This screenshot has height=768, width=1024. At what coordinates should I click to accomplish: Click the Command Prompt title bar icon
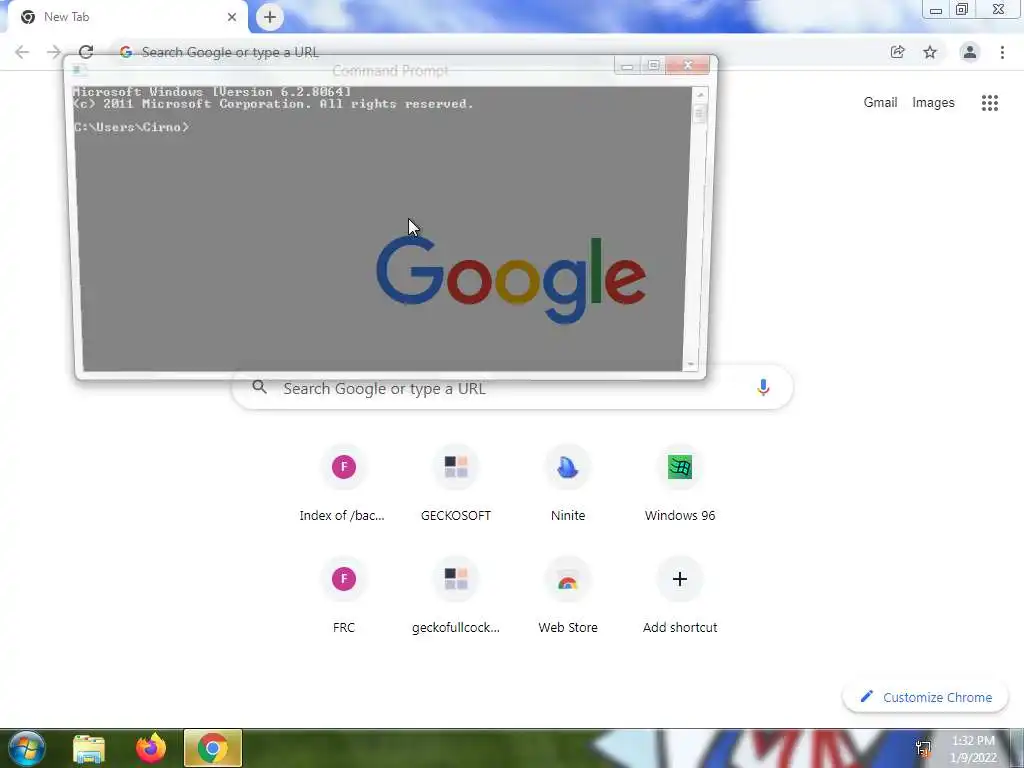click(79, 70)
